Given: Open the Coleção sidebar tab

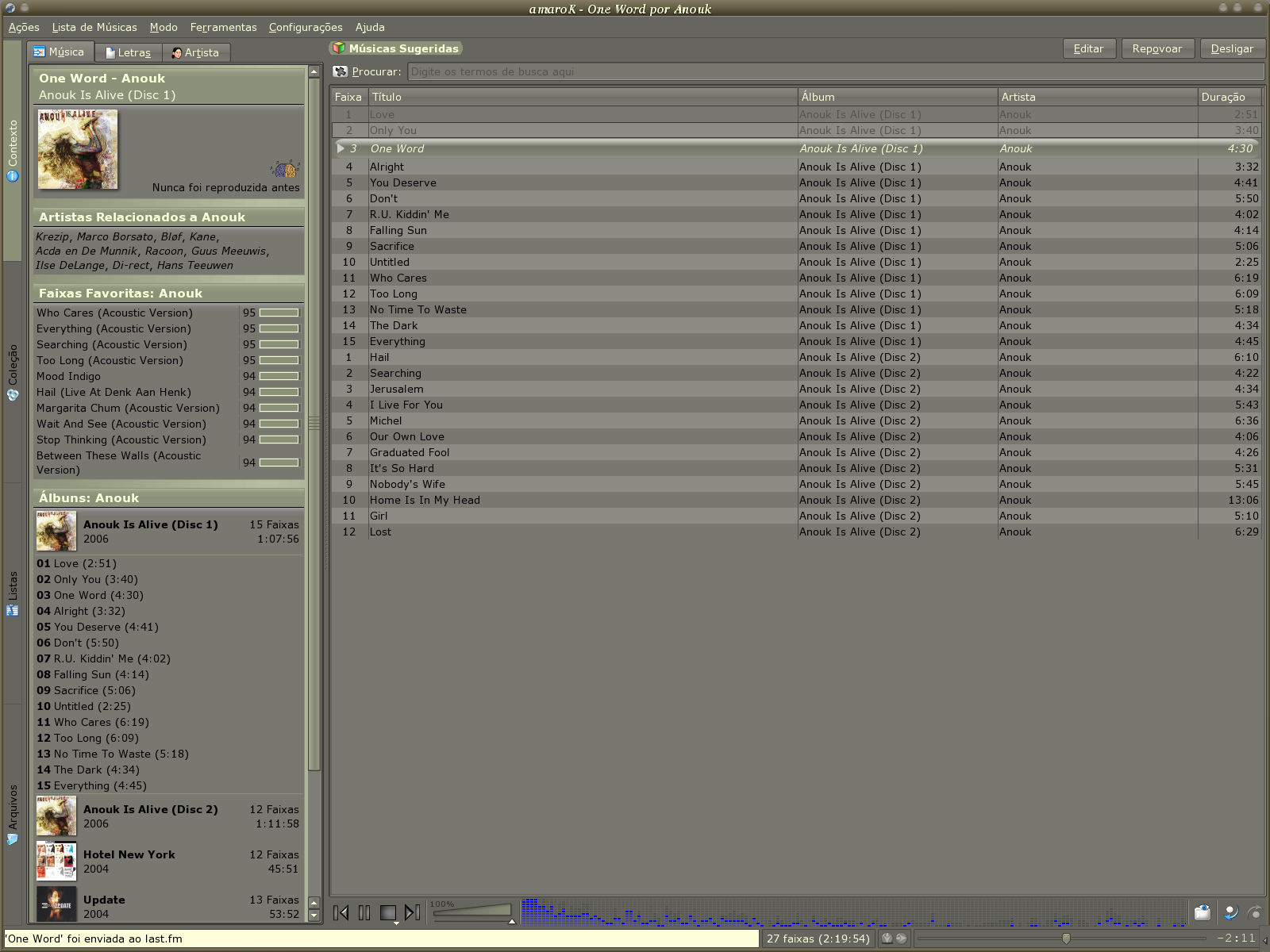Looking at the screenshot, I should click(x=13, y=372).
